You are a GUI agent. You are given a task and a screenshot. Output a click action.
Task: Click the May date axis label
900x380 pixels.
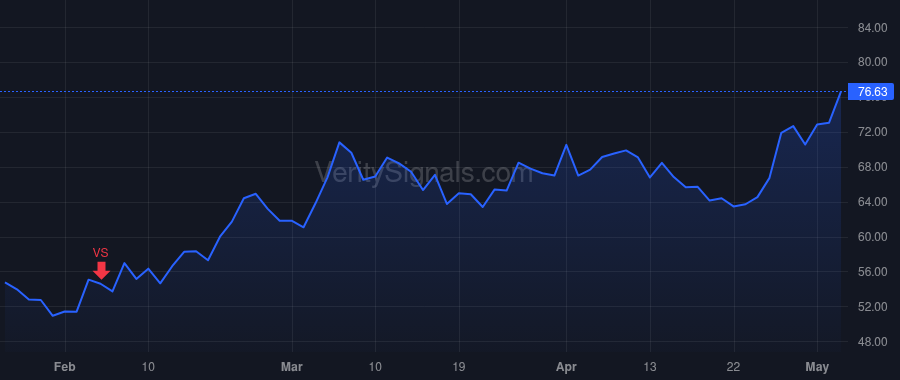pyautogui.click(x=817, y=367)
